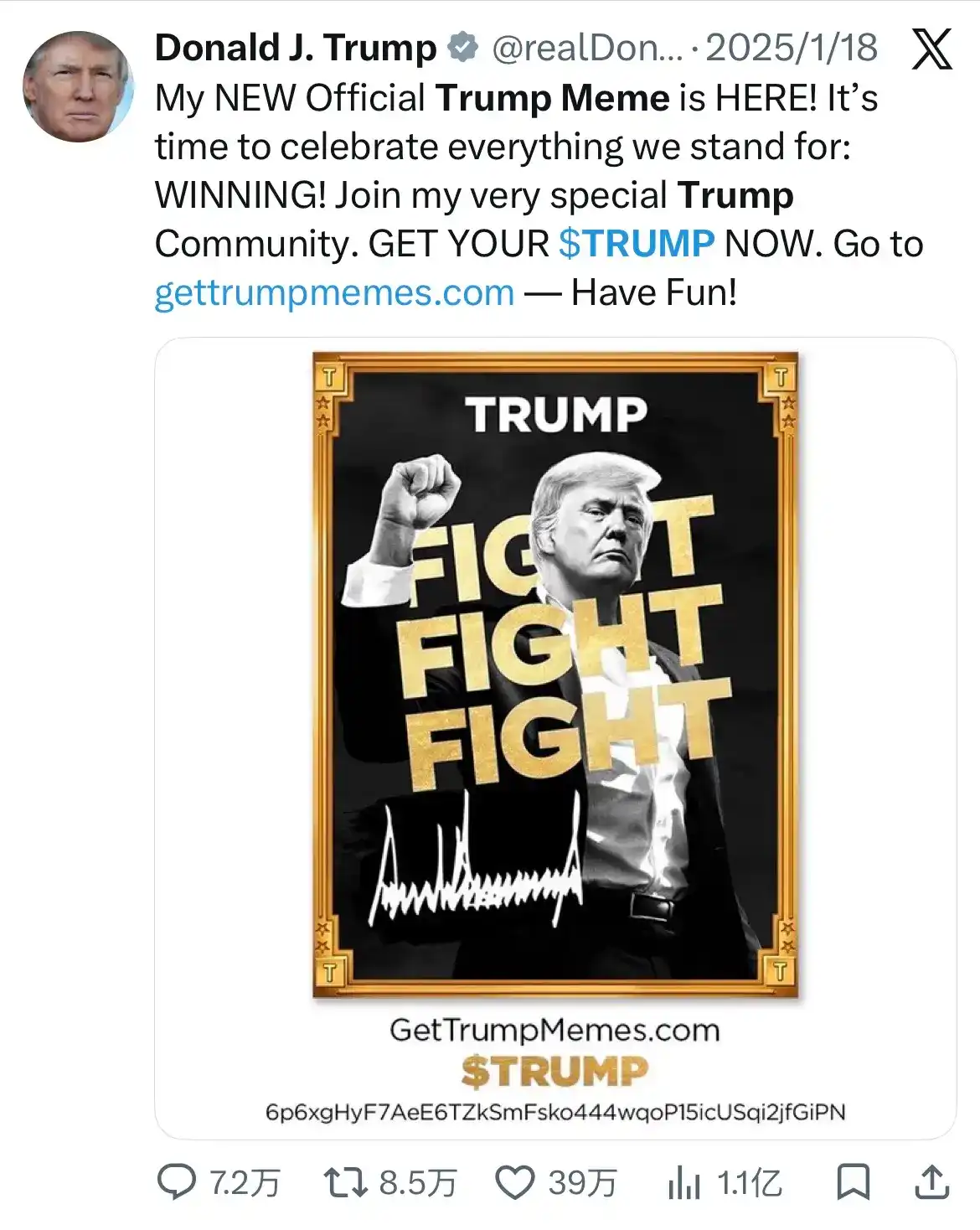Click the blue verified badge

click(463, 48)
